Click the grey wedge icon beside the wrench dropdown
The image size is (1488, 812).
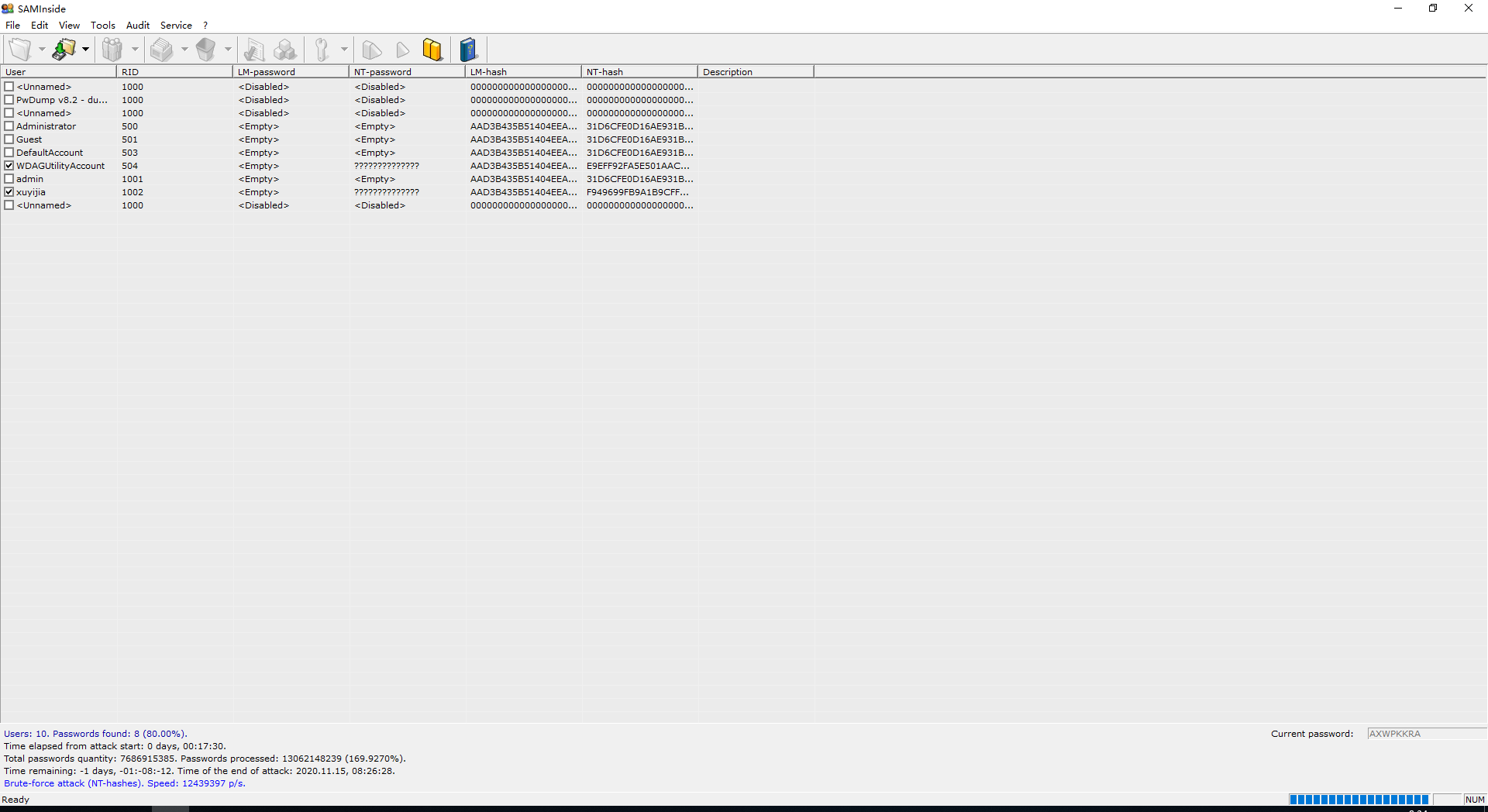click(372, 50)
